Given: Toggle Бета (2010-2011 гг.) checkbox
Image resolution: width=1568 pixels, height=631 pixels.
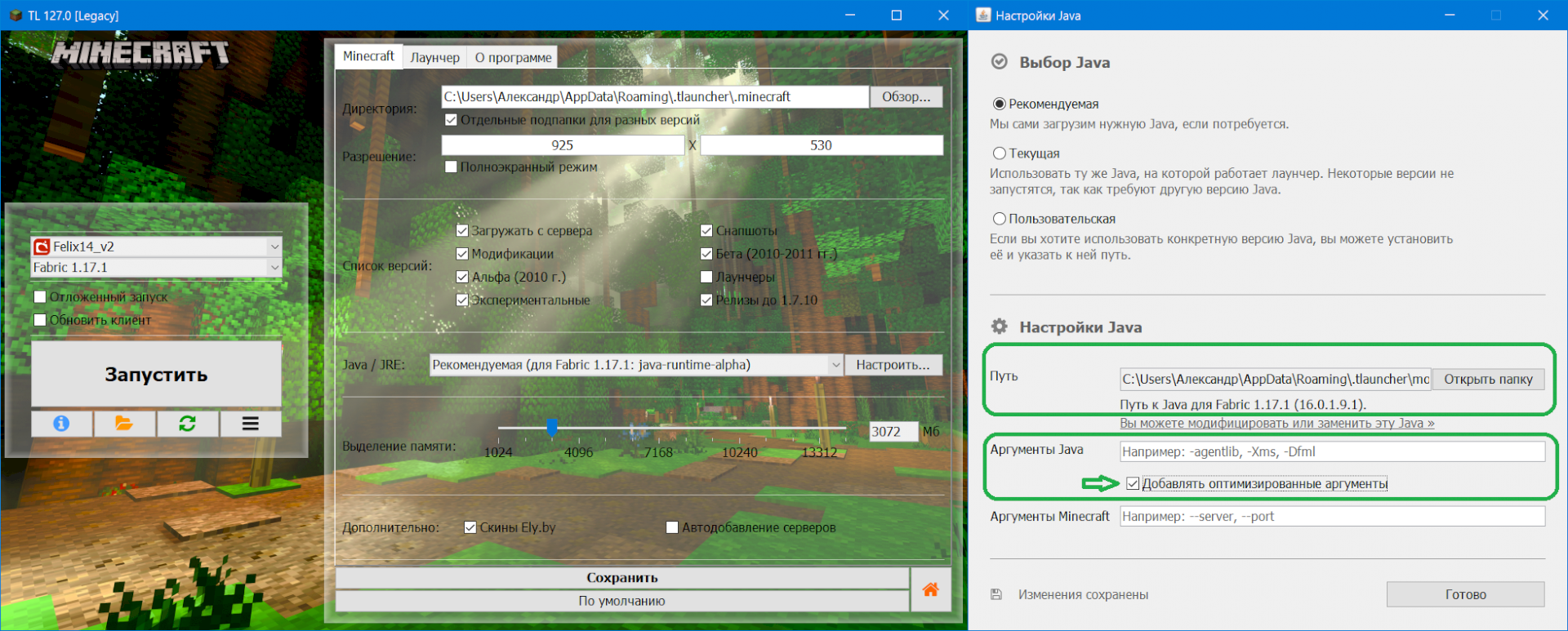Looking at the screenshot, I should (x=706, y=254).
